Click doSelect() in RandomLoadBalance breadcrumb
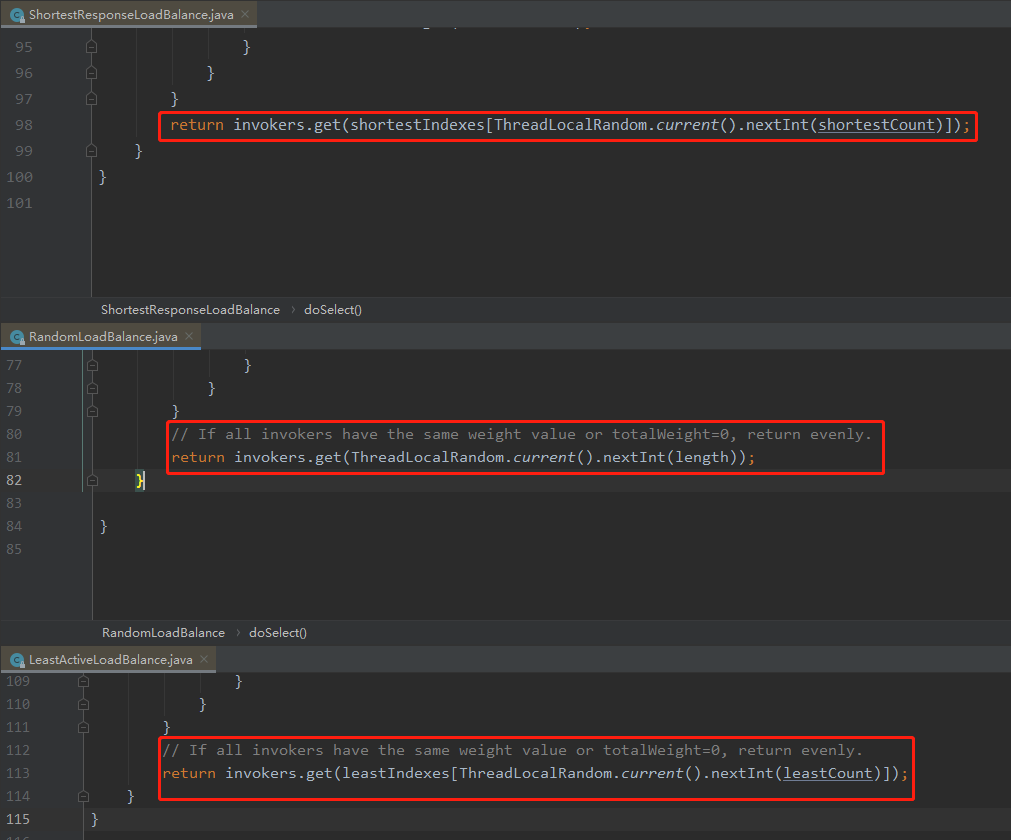1011x840 pixels. [x=278, y=632]
